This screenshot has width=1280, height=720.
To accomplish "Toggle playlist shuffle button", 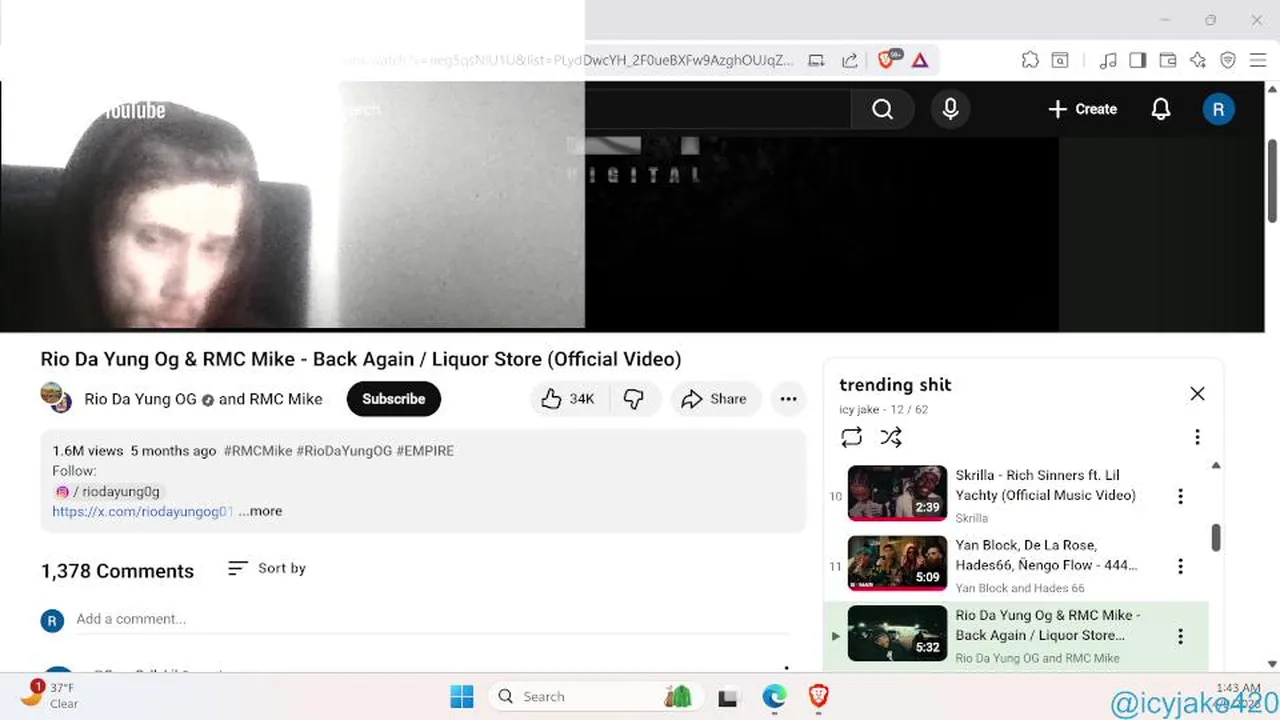I will [891, 437].
